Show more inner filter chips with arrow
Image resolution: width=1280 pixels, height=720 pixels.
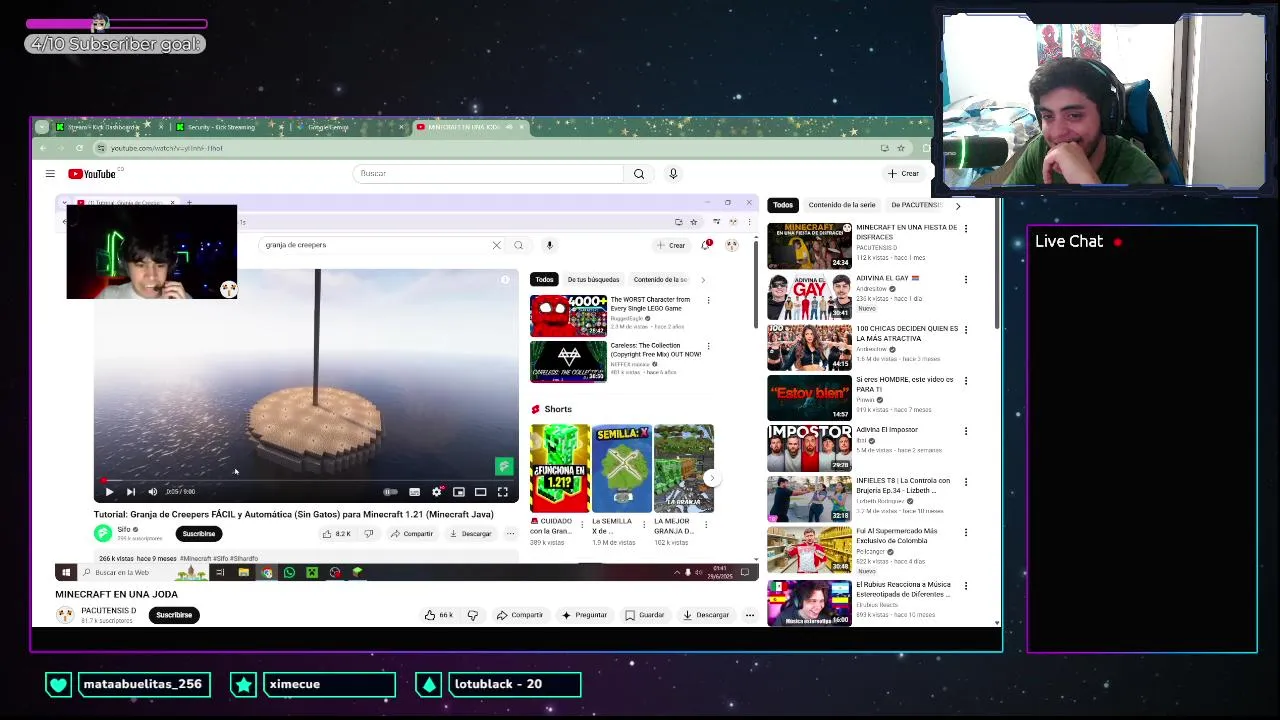point(703,280)
